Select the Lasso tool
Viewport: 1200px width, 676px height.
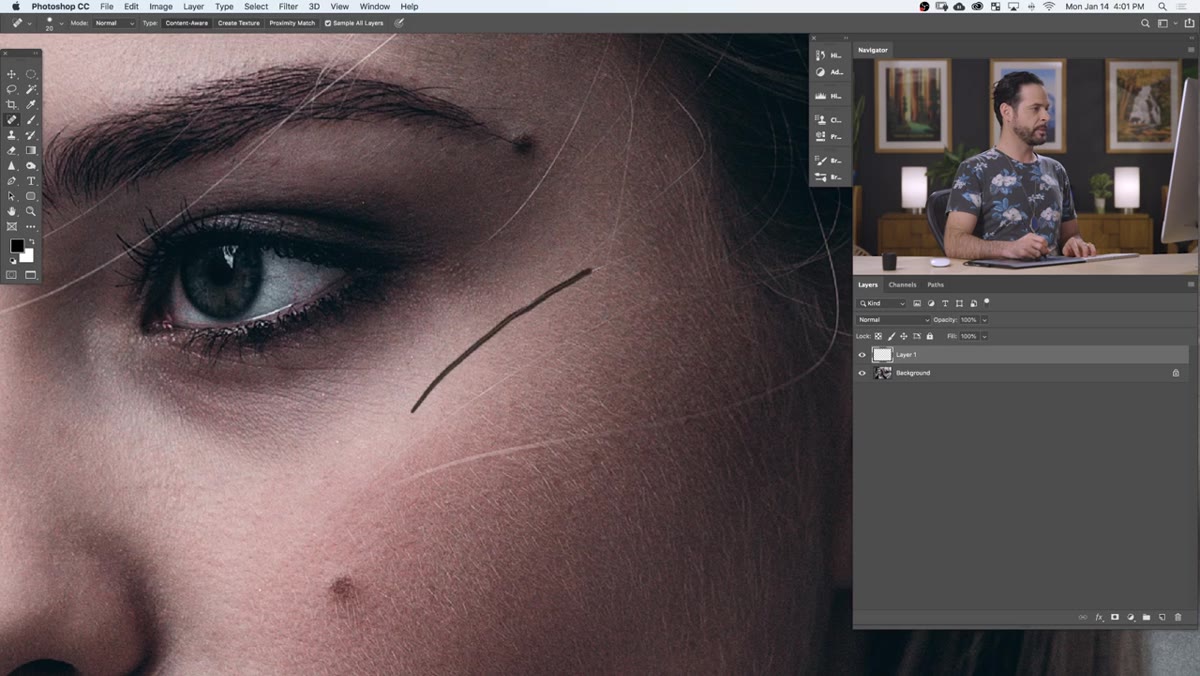[x=12, y=89]
